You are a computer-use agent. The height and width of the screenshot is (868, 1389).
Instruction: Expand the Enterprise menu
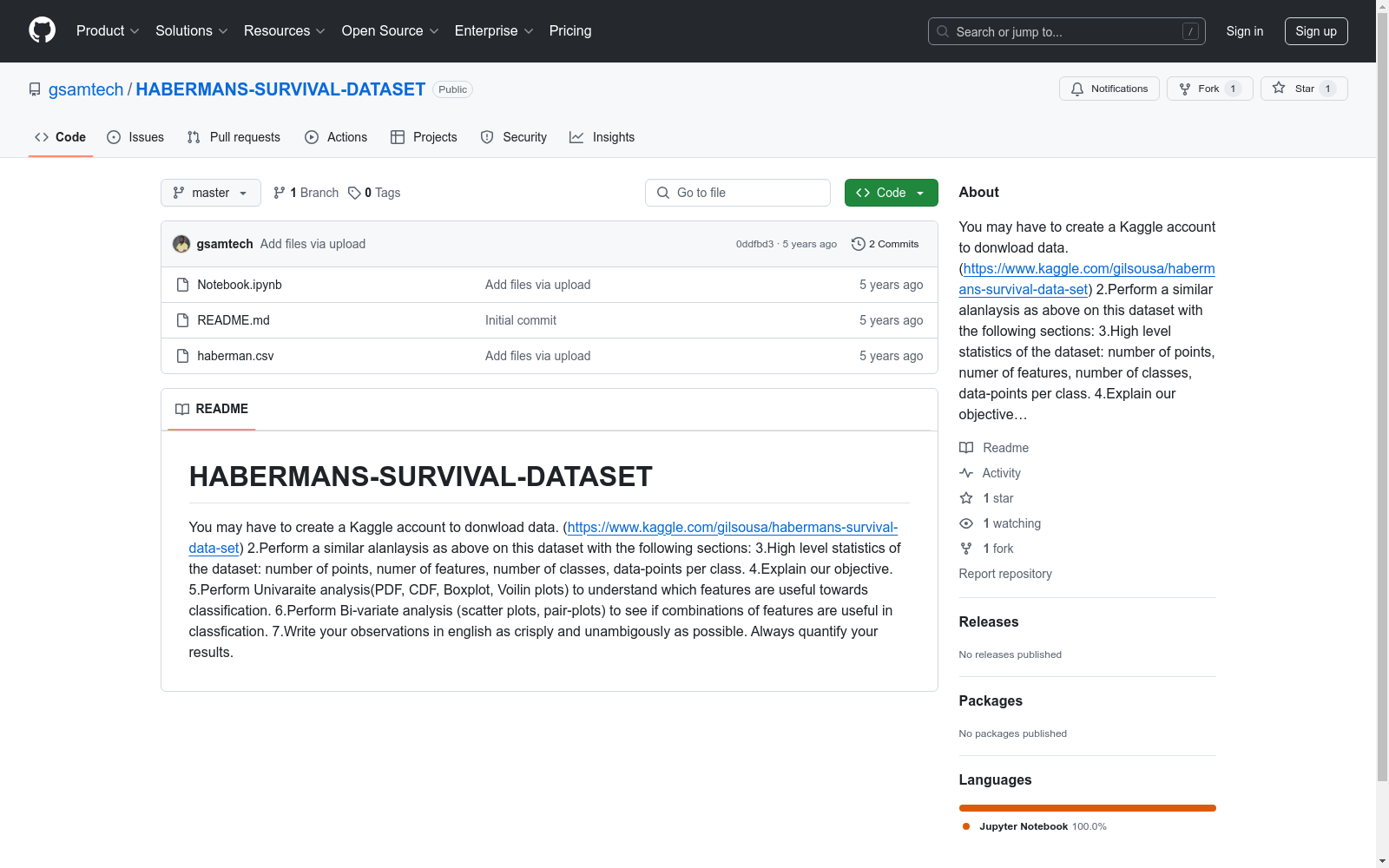pos(494,30)
